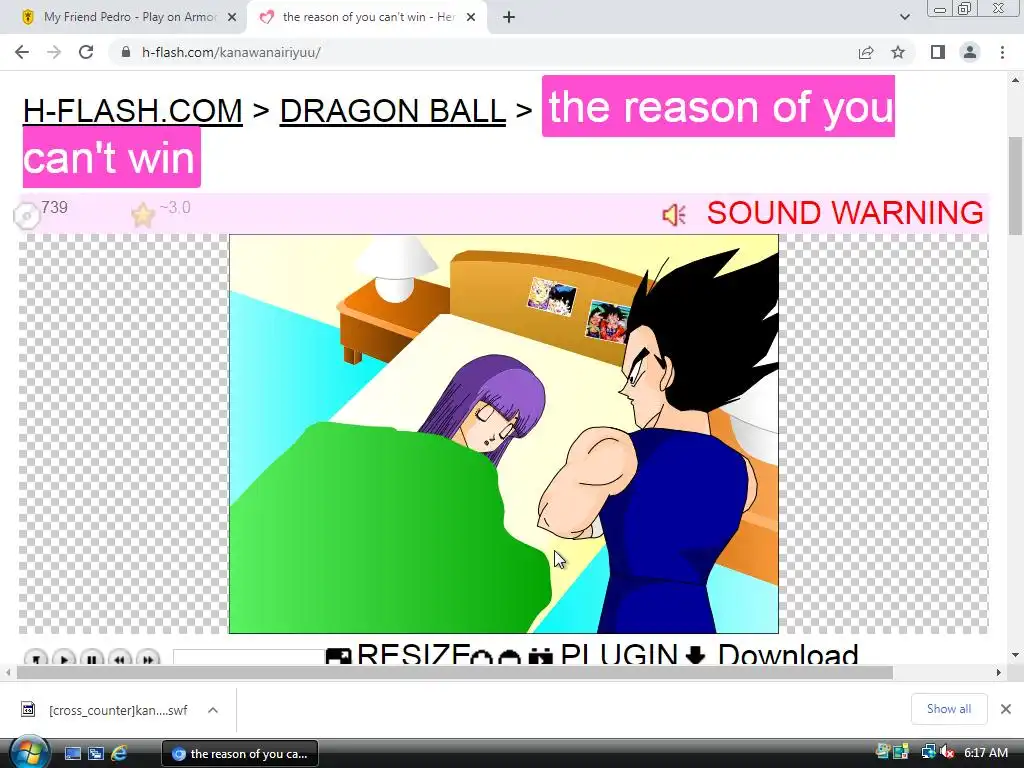Expand the tab search dropdown
The height and width of the screenshot is (768, 1024).
click(904, 17)
